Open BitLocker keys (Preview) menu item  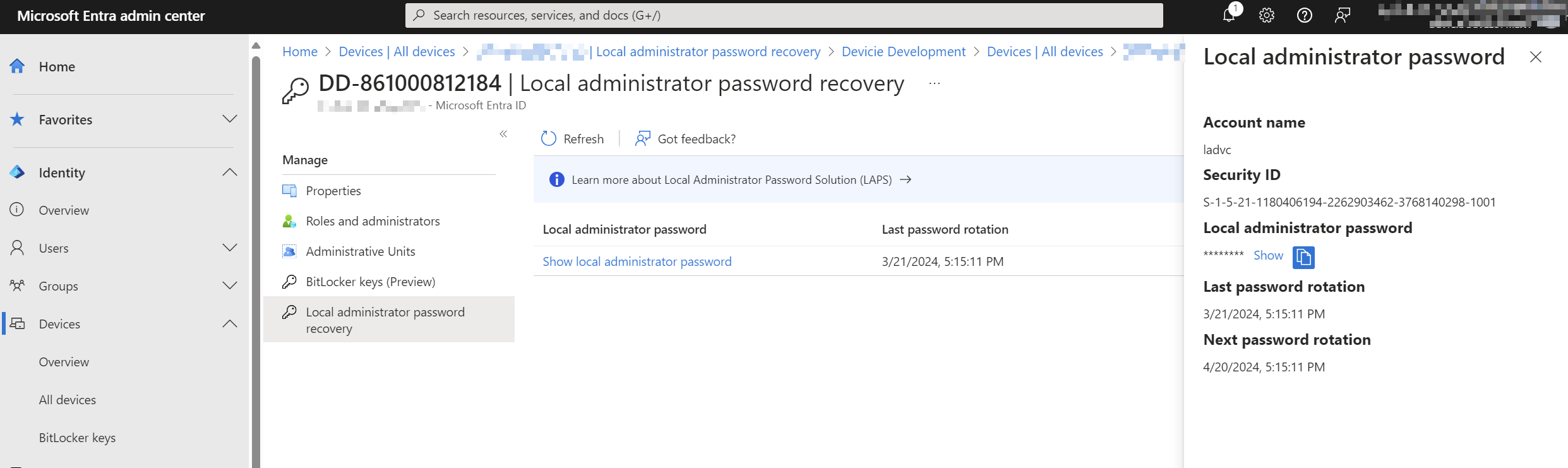click(x=370, y=282)
